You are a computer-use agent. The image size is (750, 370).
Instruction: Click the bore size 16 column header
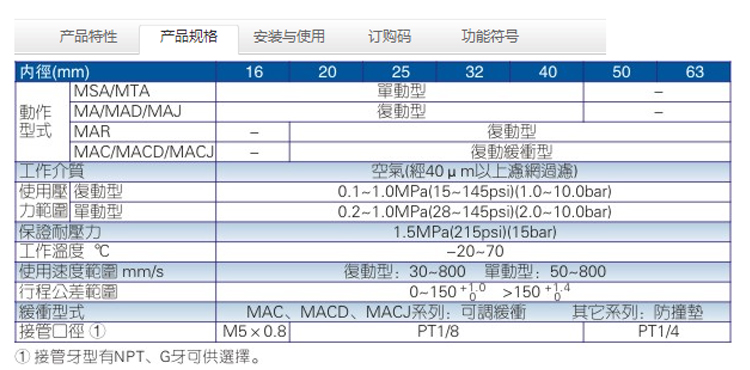tap(254, 72)
